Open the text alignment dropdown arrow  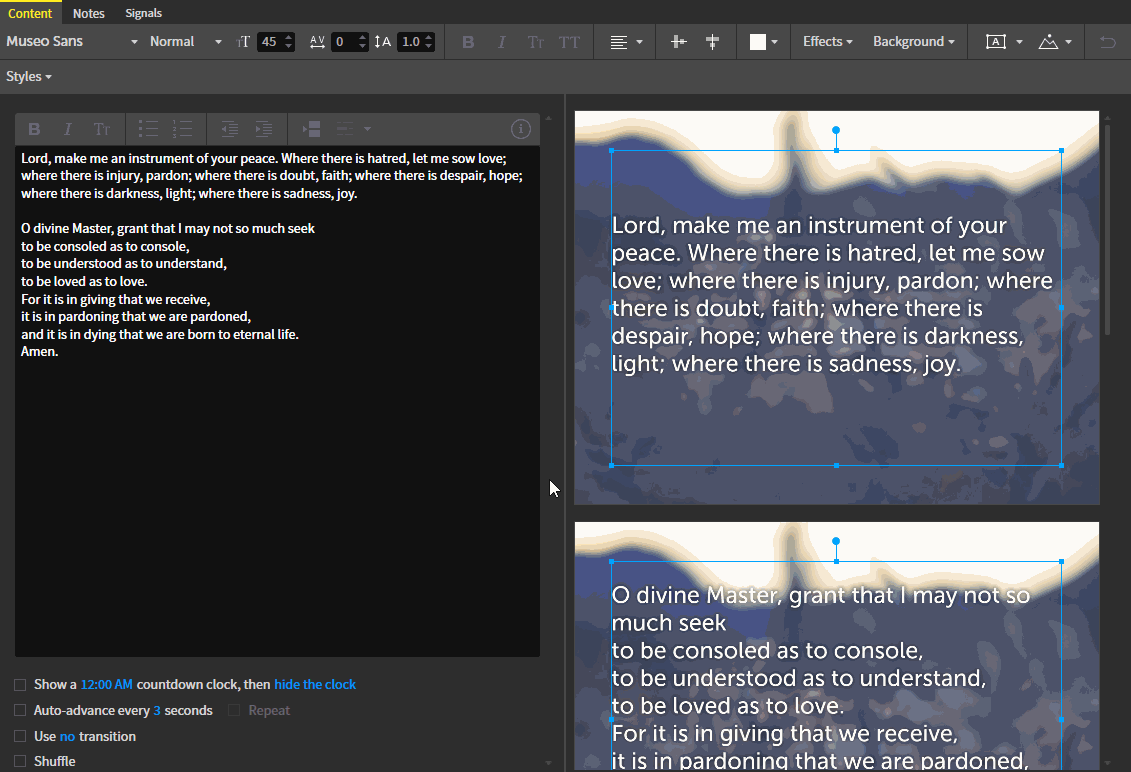click(x=640, y=42)
